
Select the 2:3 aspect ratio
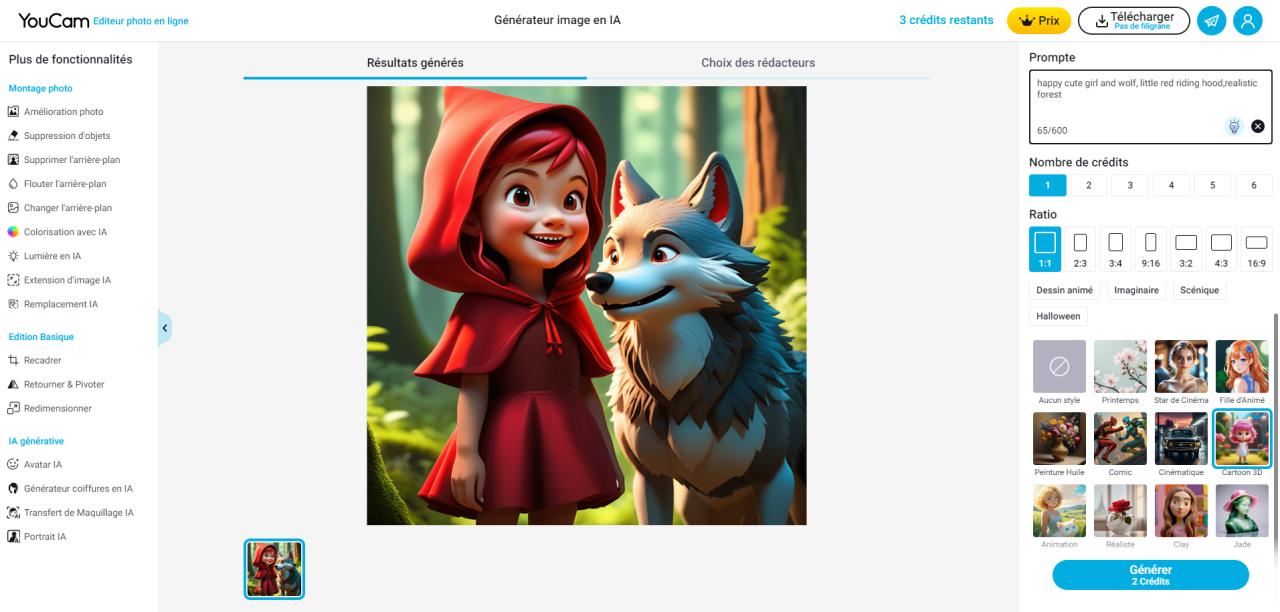click(1080, 249)
